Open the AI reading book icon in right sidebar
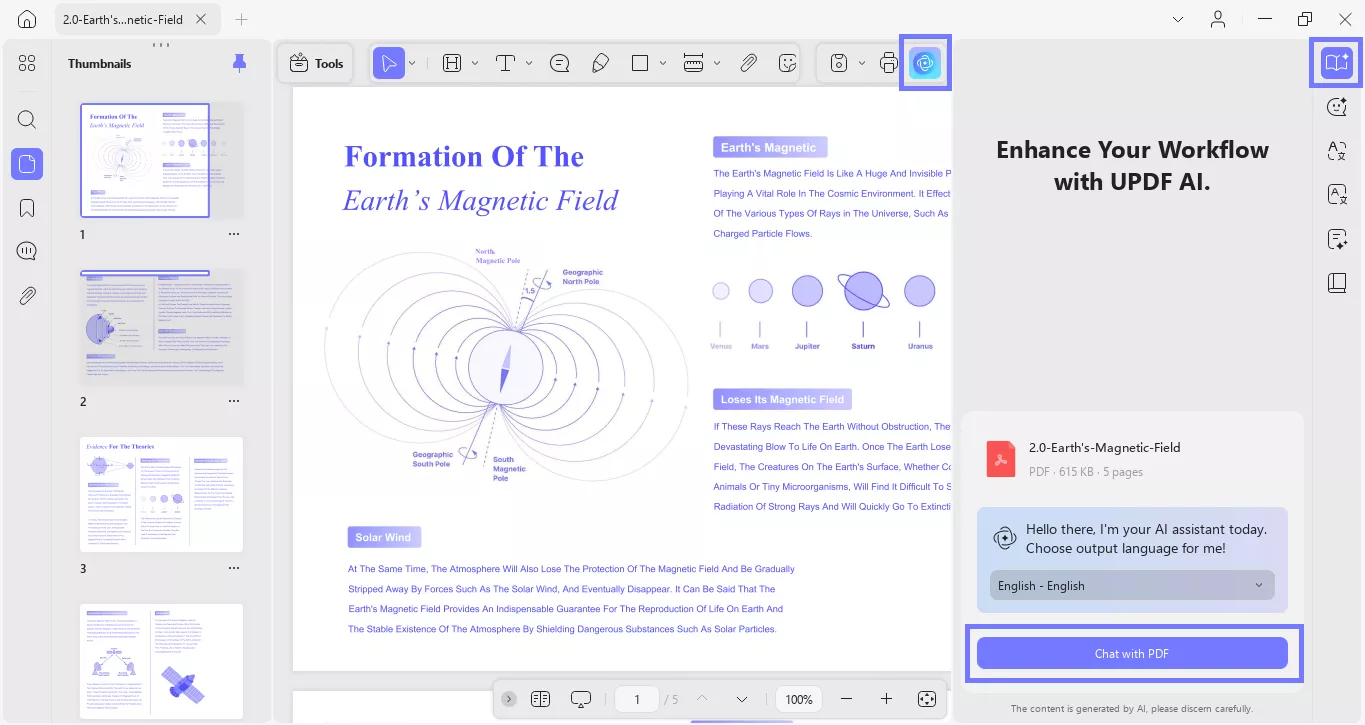Image resolution: width=1365 pixels, height=725 pixels. (1337, 63)
